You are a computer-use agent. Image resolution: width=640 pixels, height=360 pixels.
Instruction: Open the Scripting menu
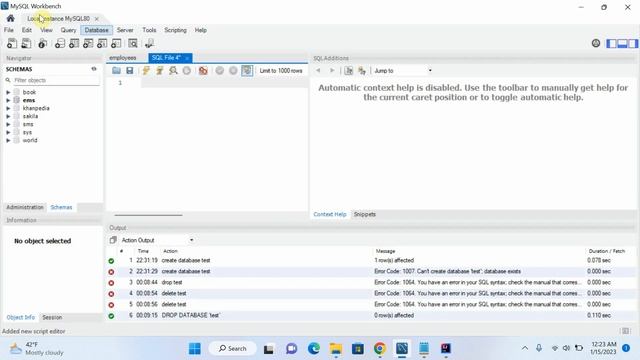pyautogui.click(x=175, y=30)
